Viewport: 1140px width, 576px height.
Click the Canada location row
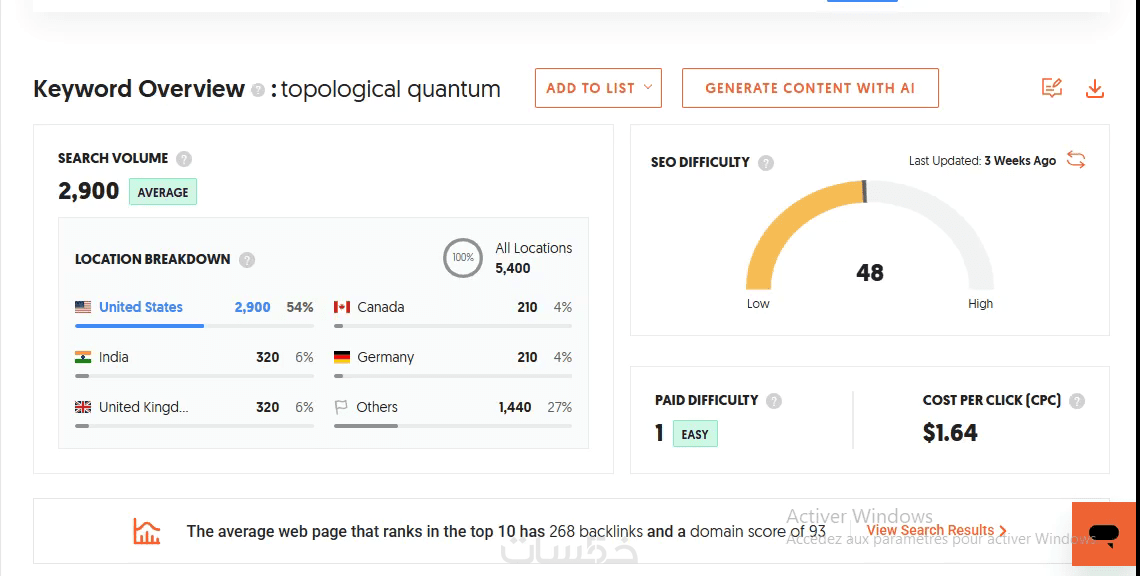pyautogui.click(x=452, y=308)
